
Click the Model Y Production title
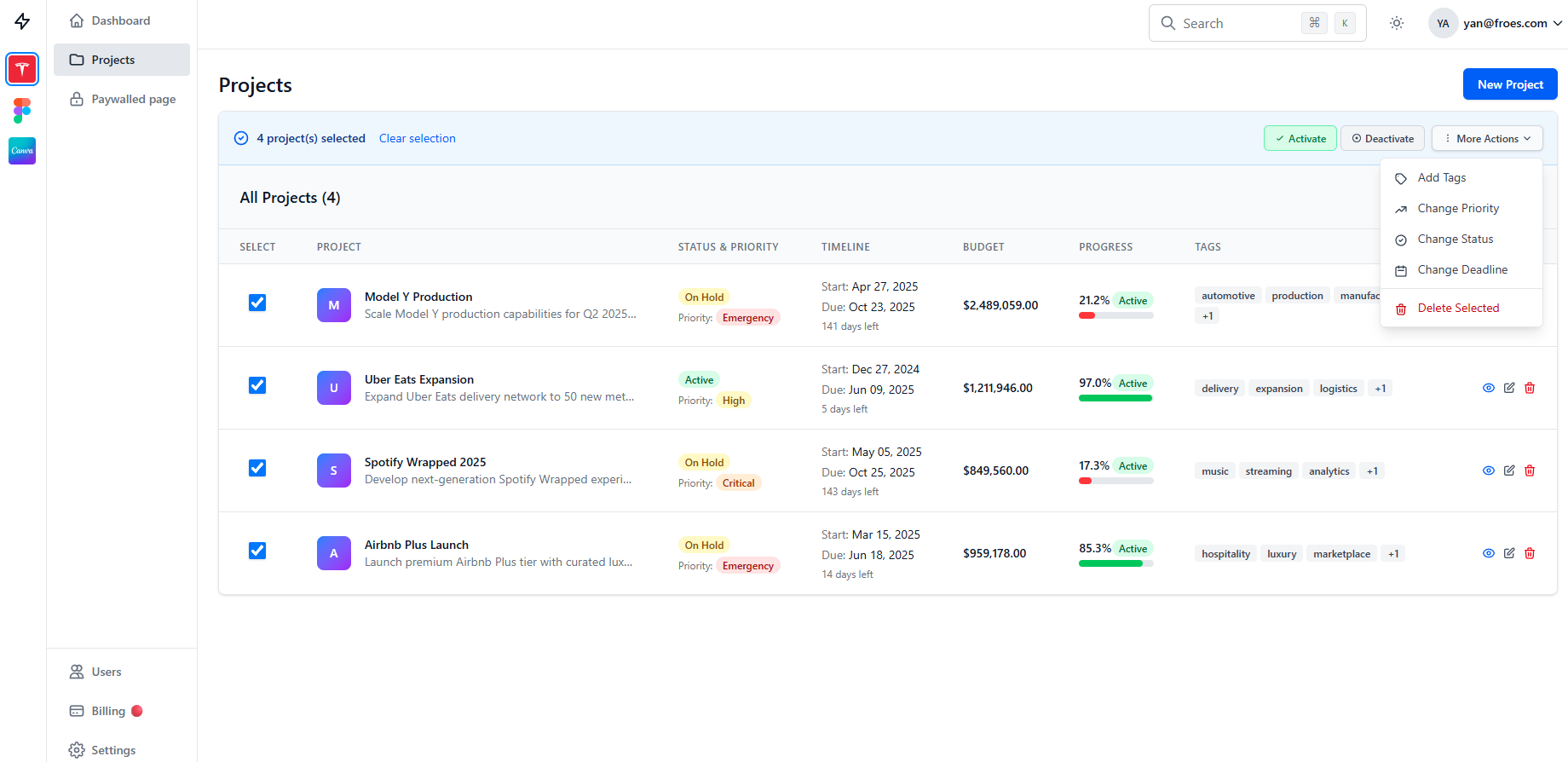point(418,297)
